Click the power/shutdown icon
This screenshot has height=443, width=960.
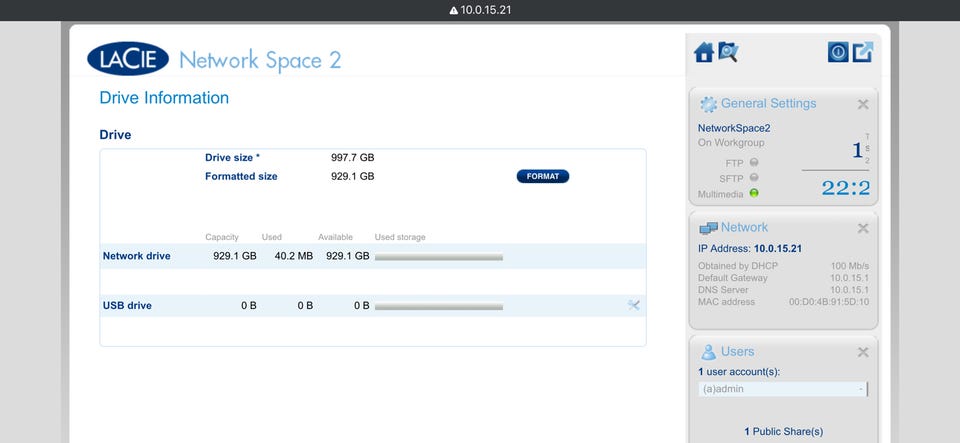(838, 52)
